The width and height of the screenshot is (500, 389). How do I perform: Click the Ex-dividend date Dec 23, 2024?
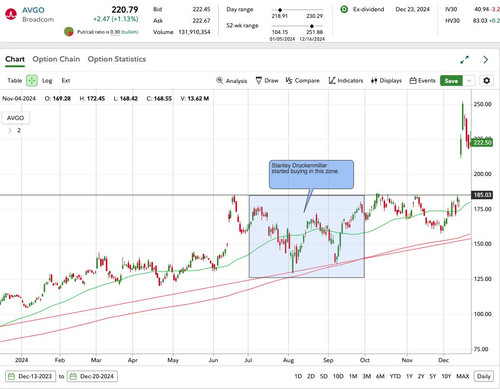pos(413,9)
